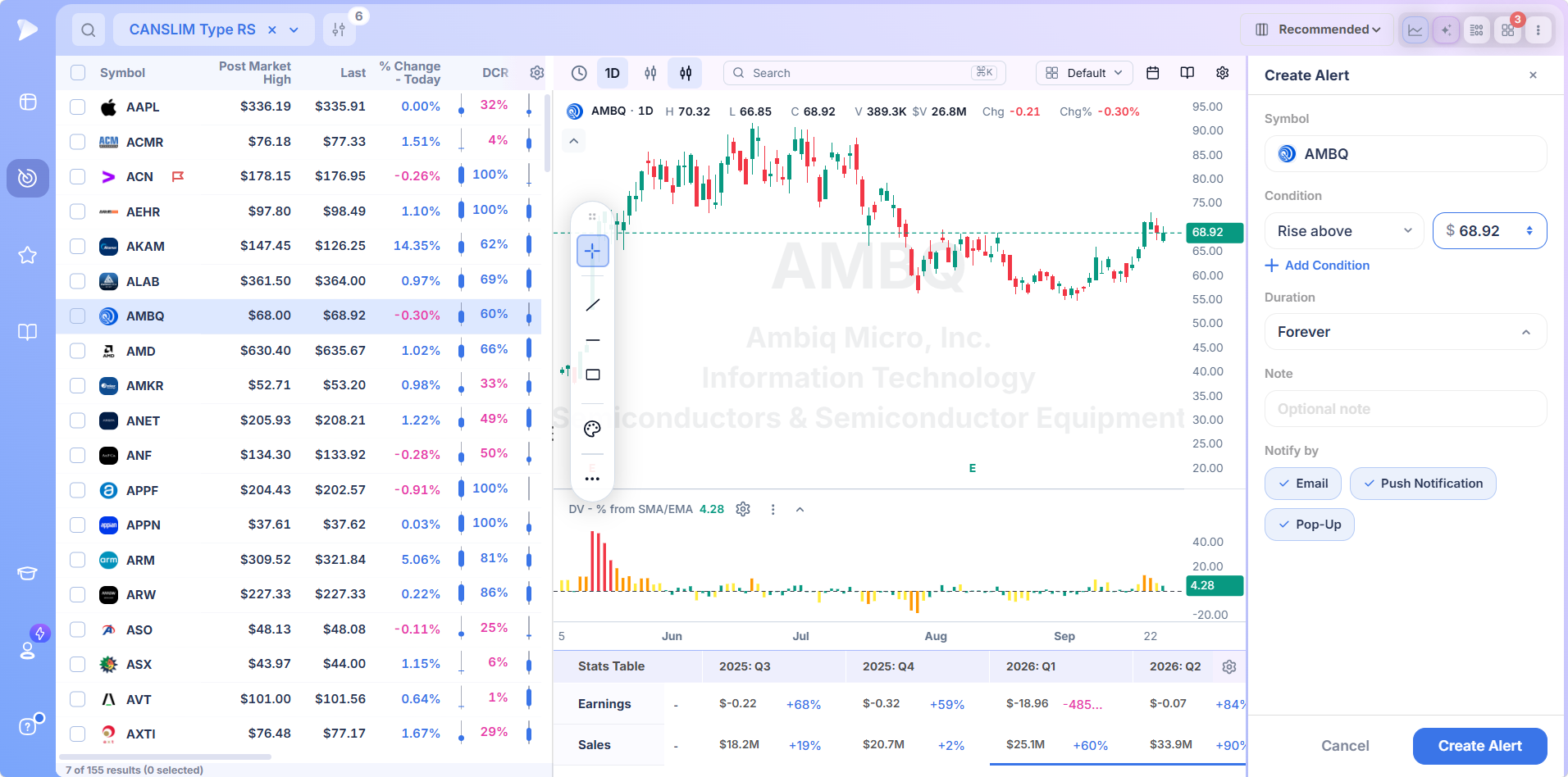Image resolution: width=1568 pixels, height=777 pixels.
Task: Open the drawing color palette tool
Action: point(592,429)
